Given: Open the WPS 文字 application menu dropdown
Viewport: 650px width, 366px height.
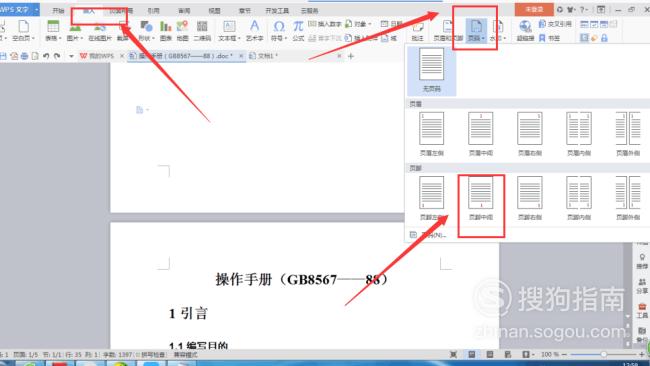Looking at the screenshot, I should [x=19, y=9].
